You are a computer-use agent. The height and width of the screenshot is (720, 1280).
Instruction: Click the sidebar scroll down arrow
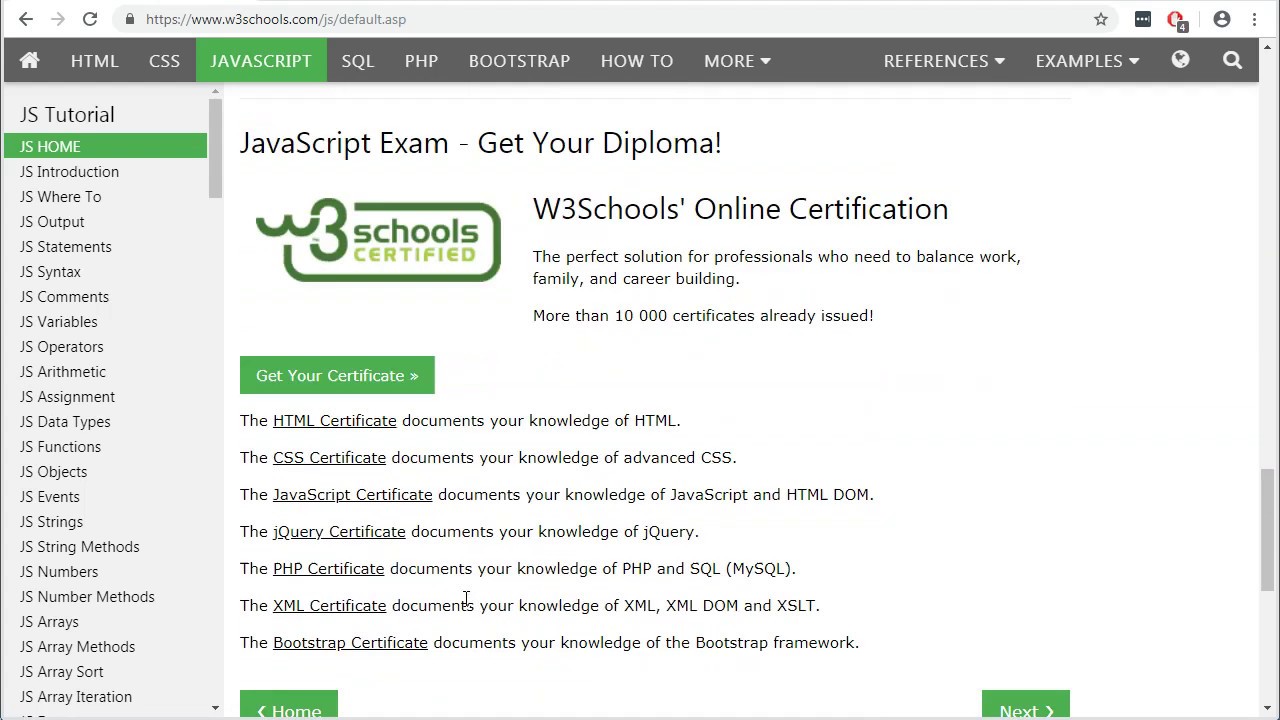tap(215, 708)
